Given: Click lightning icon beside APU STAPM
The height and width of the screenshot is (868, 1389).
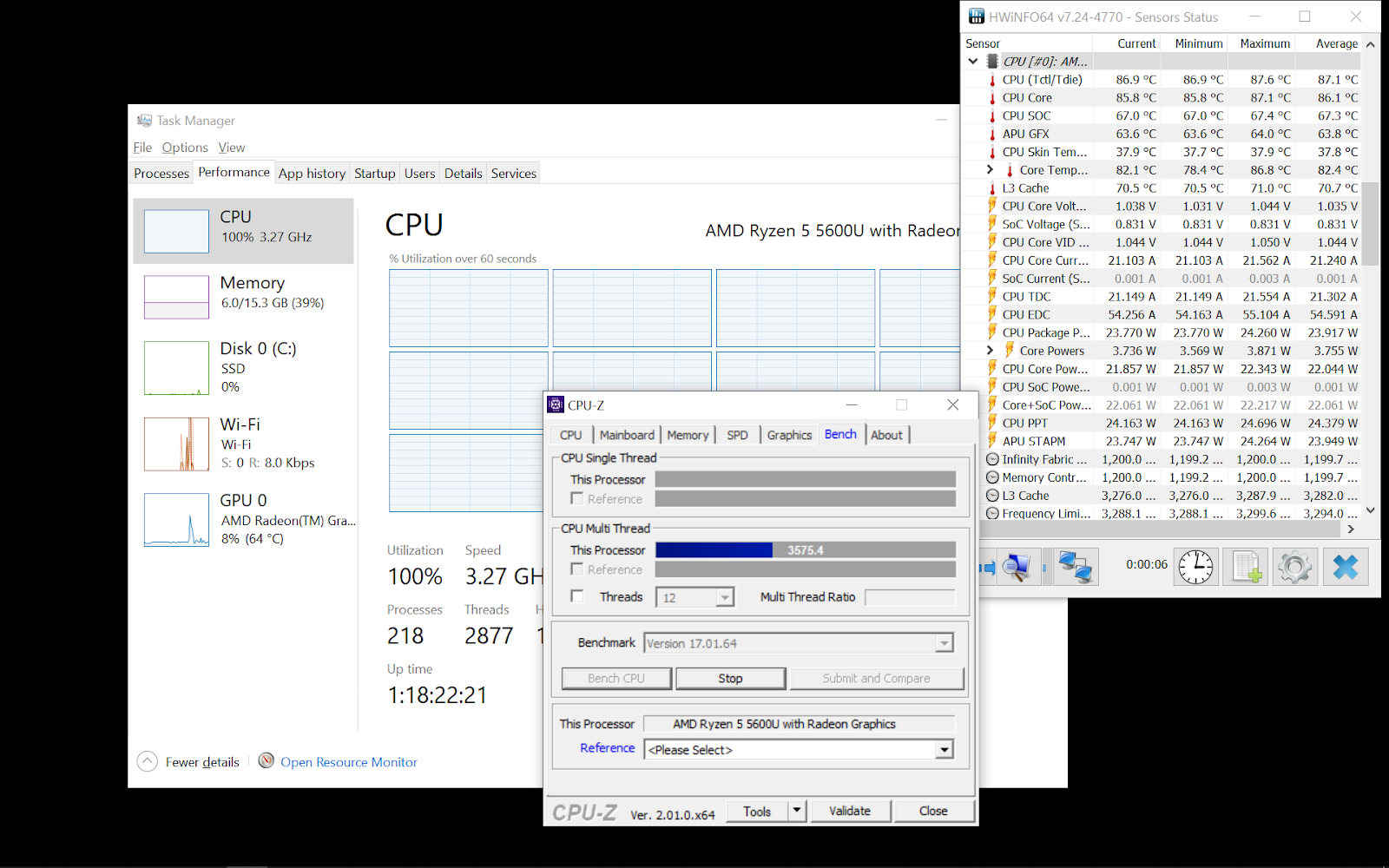Looking at the screenshot, I should point(992,441).
